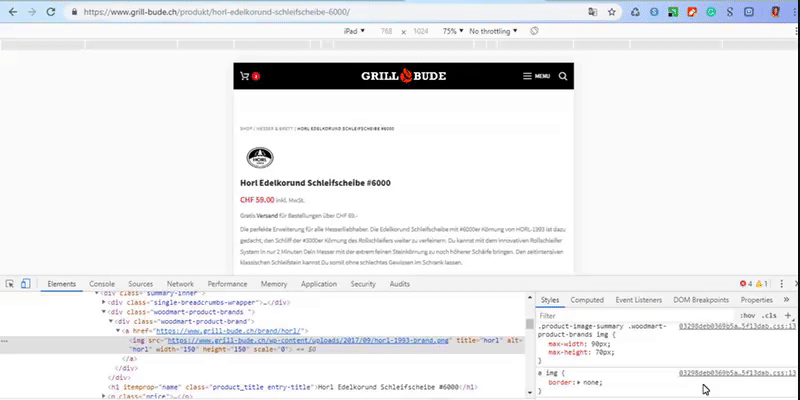Switch to the Elements tab
This screenshot has height=400, width=800.
pyautogui.click(x=61, y=284)
